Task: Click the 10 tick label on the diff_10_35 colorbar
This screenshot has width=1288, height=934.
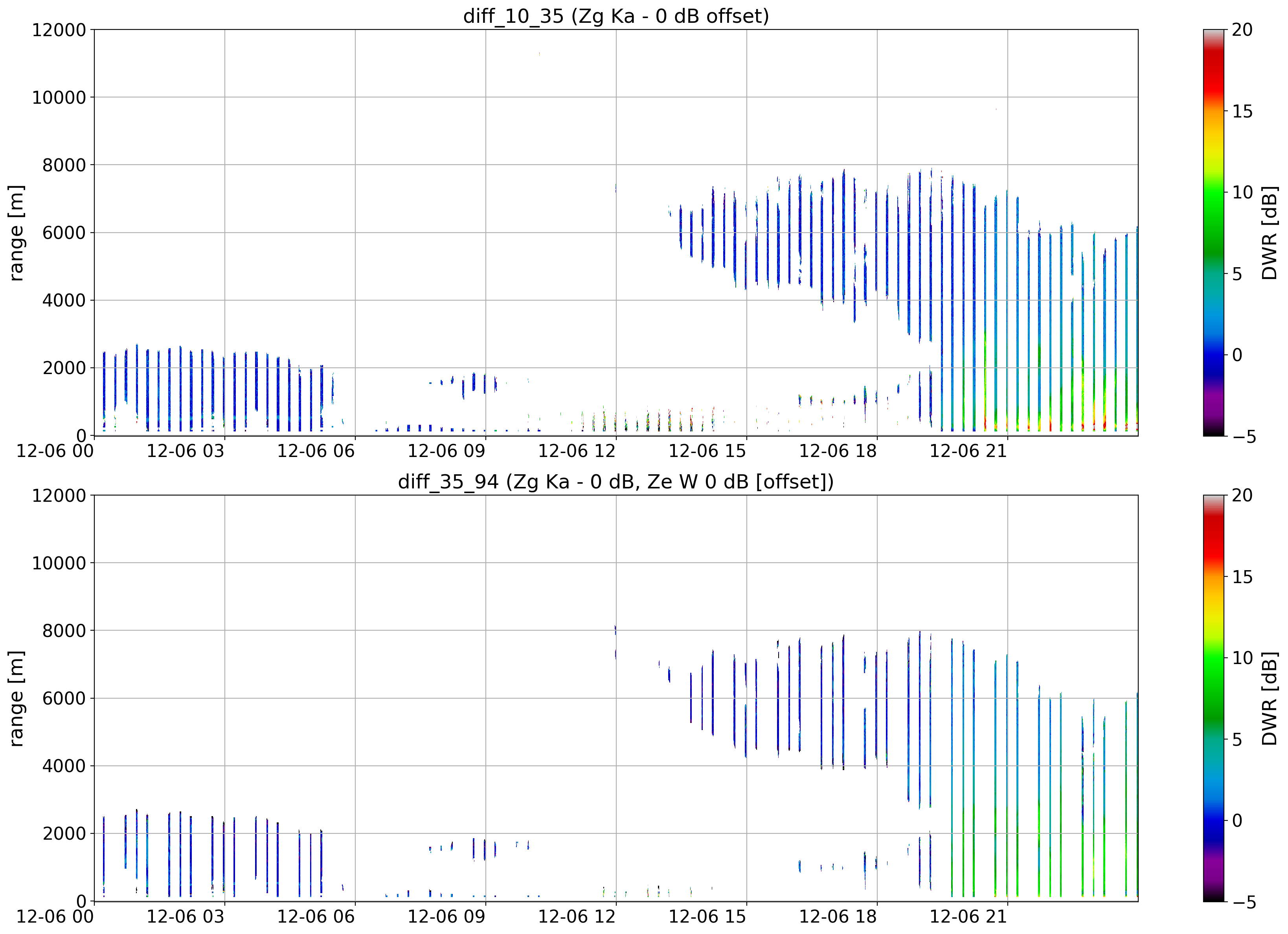Action: click(x=1242, y=193)
